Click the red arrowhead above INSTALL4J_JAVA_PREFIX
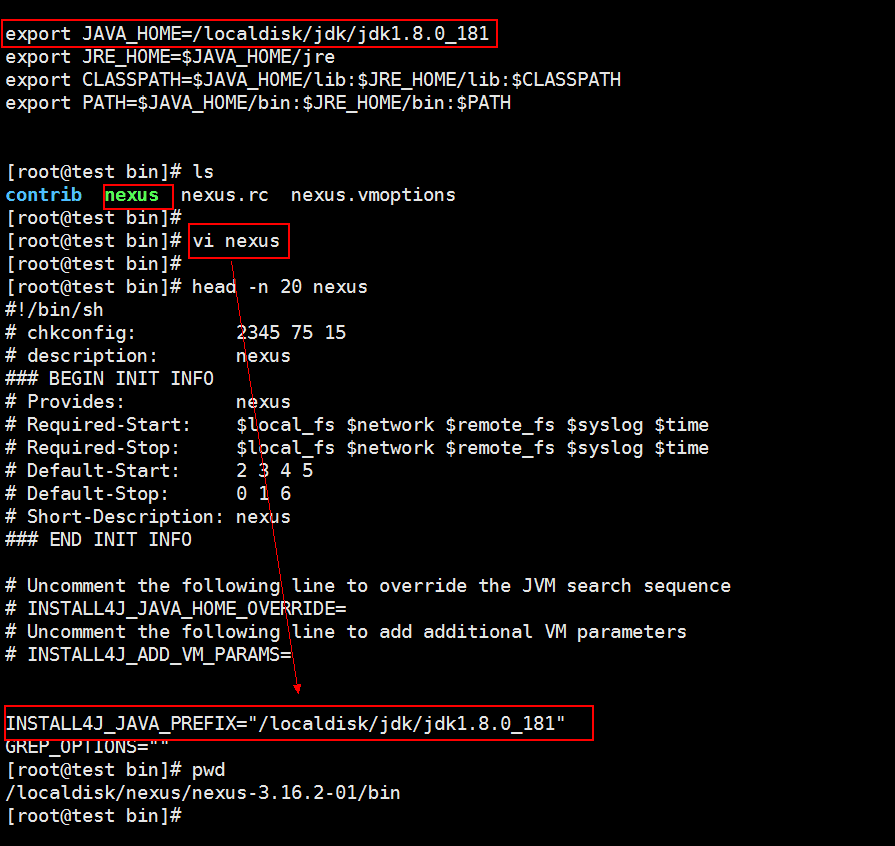Viewport: 895px width, 846px height. [297, 688]
